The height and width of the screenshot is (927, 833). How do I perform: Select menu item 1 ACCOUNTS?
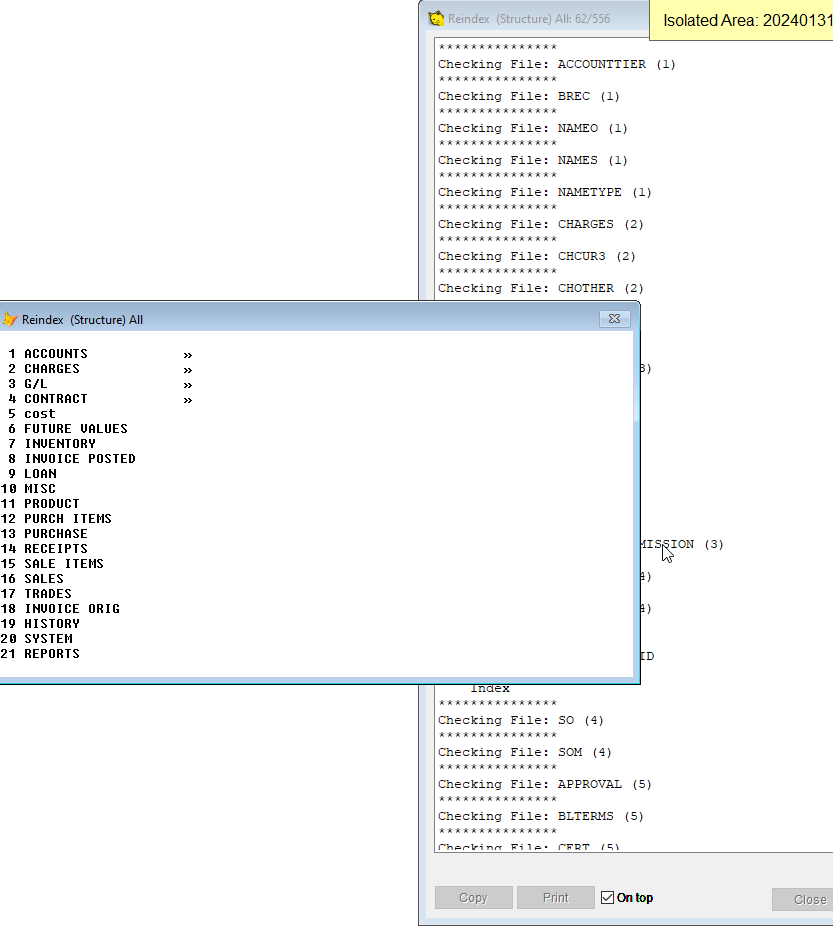[x=48, y=354]
